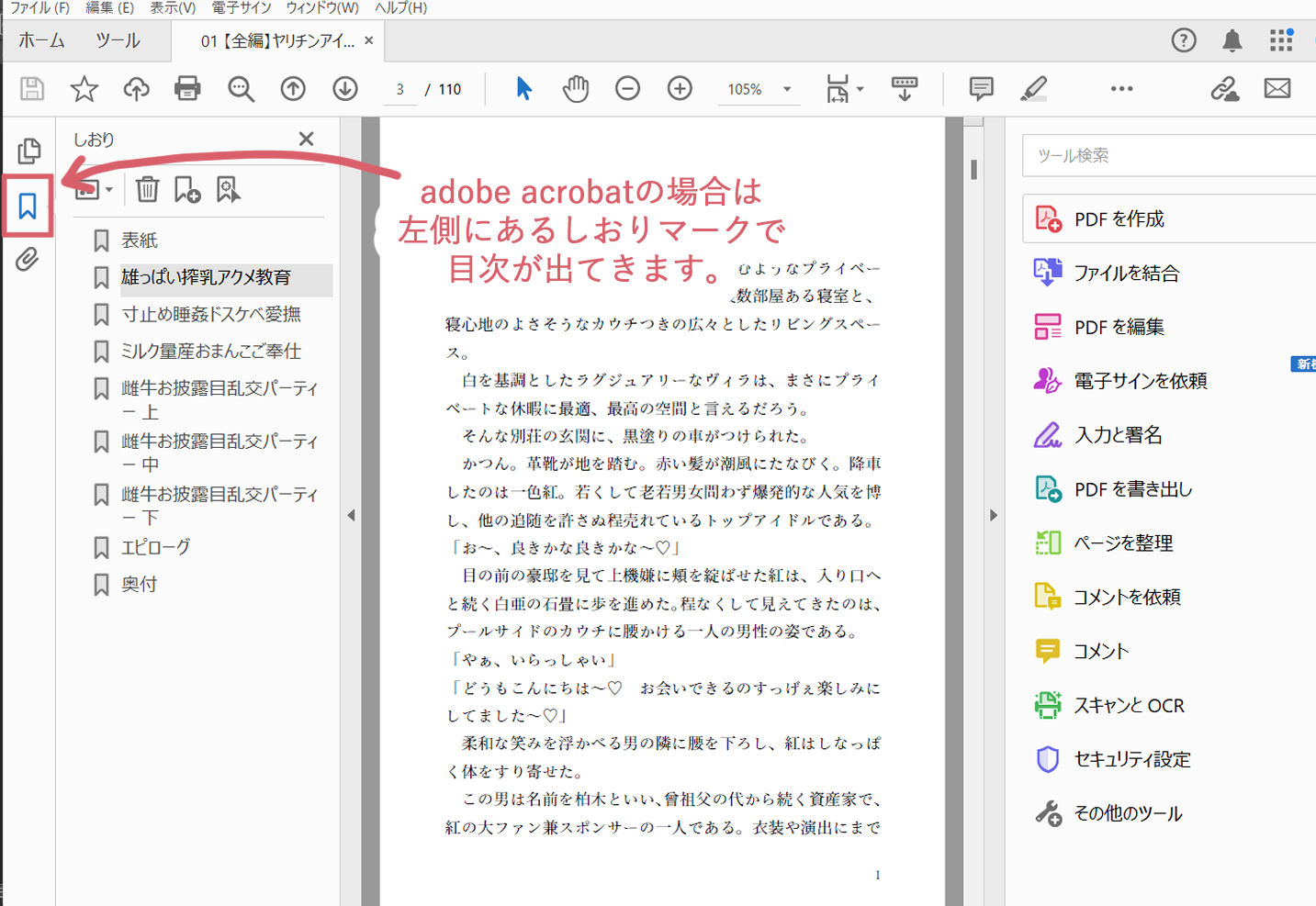The width and height of the screenshot is (1316, 906).
Task: Find current bookmark icon
Action: click(x=228, y=190)
